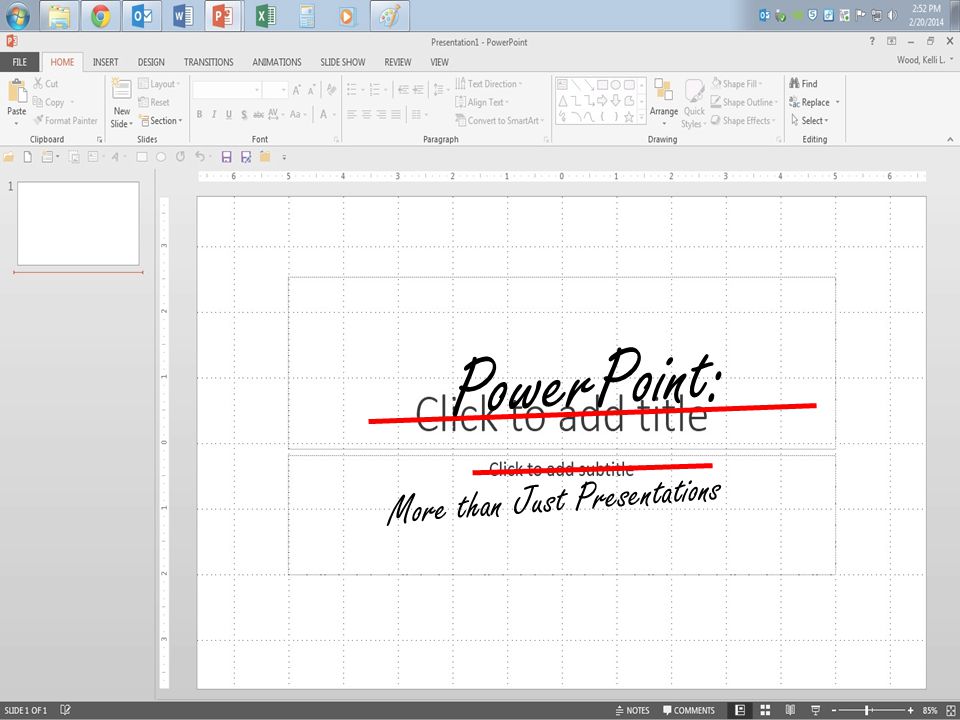Viewport: 960px width, 720px height.
Task: Open the Align Text menu
Action: [x=482, y=102]
